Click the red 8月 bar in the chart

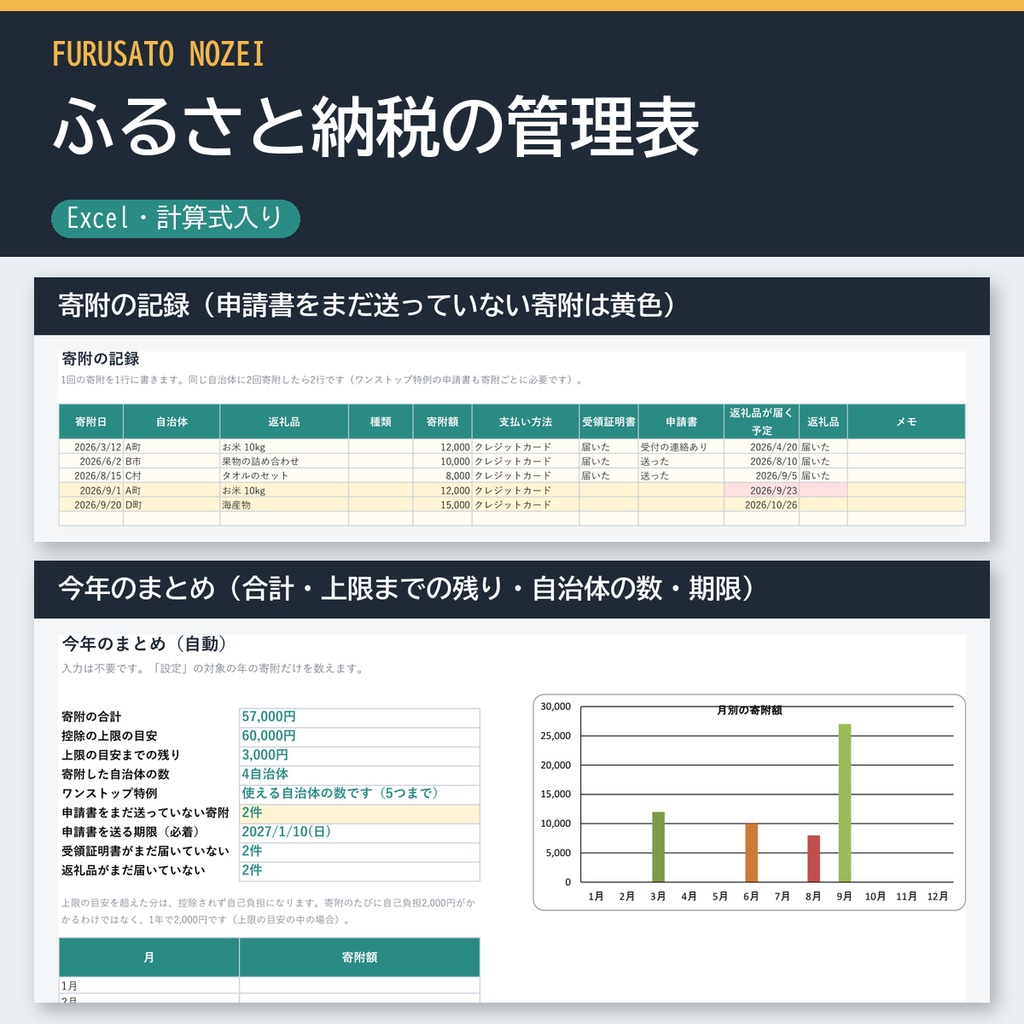pos(814,859)
